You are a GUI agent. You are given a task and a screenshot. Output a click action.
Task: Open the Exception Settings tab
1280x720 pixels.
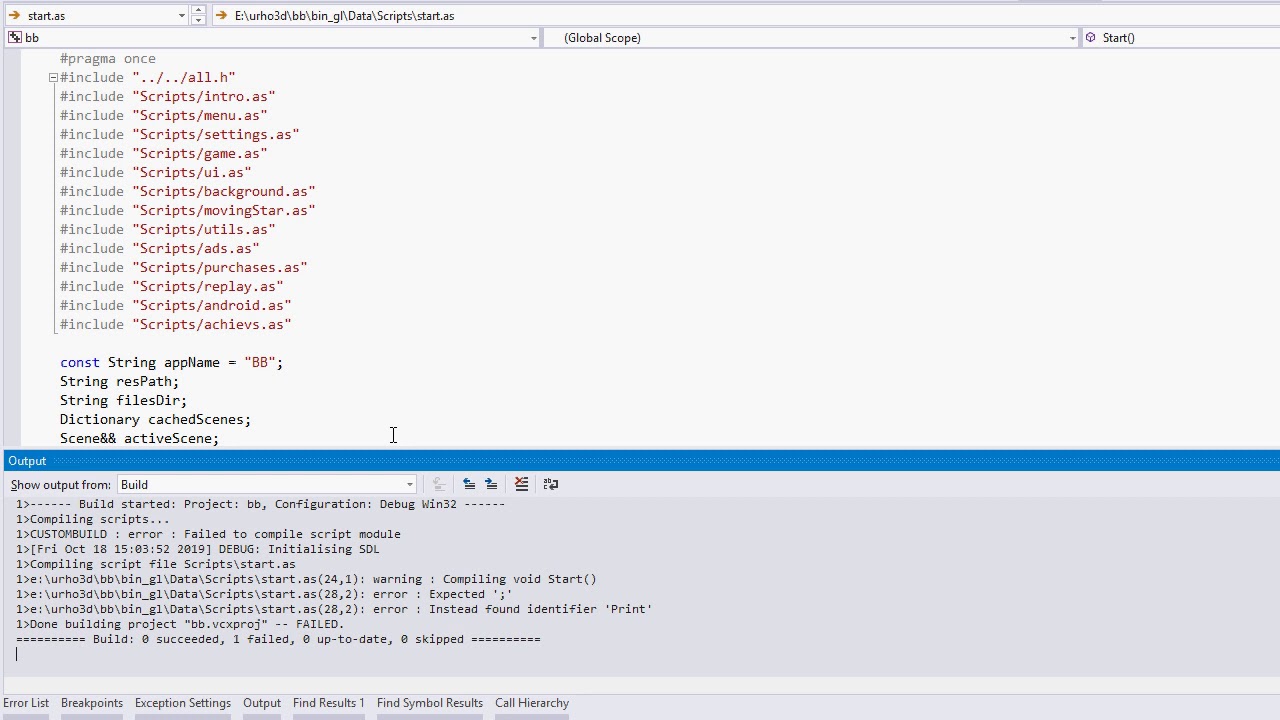click(183, 703)
